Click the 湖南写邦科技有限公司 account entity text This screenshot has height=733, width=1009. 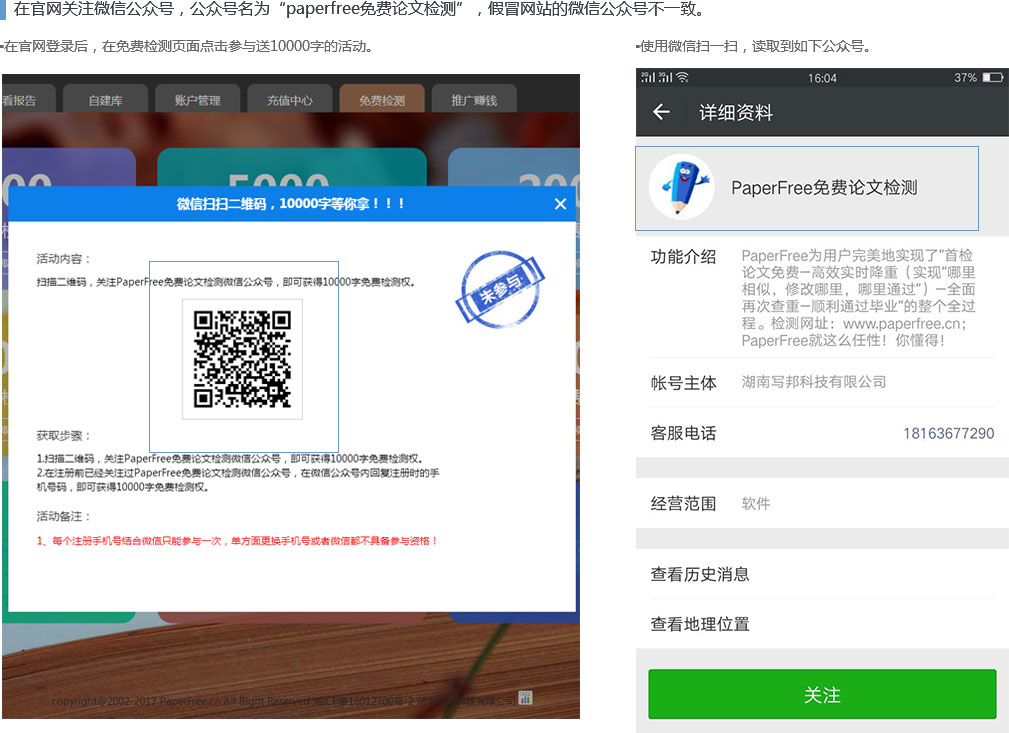point(813,382)
